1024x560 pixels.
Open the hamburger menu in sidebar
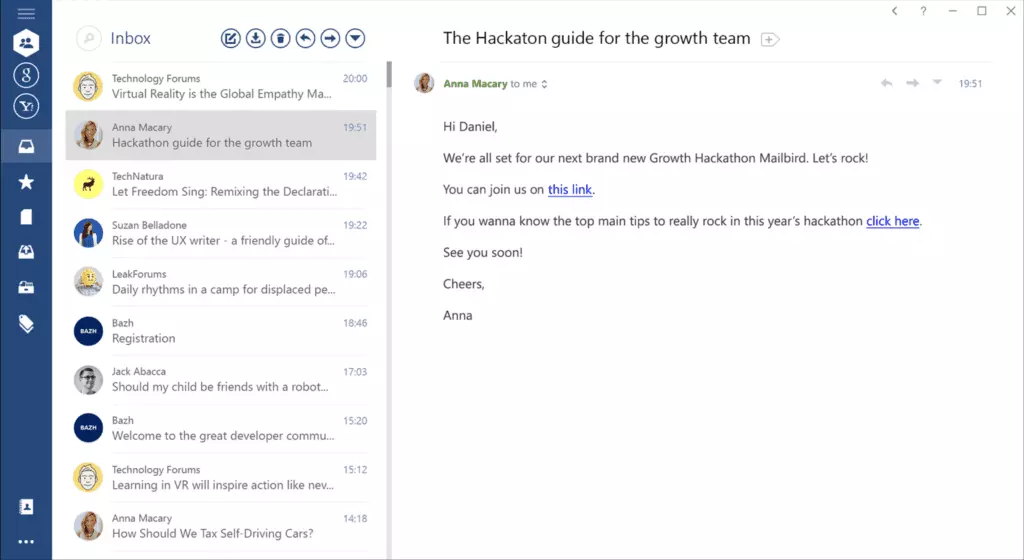click(x=26, y=13)
